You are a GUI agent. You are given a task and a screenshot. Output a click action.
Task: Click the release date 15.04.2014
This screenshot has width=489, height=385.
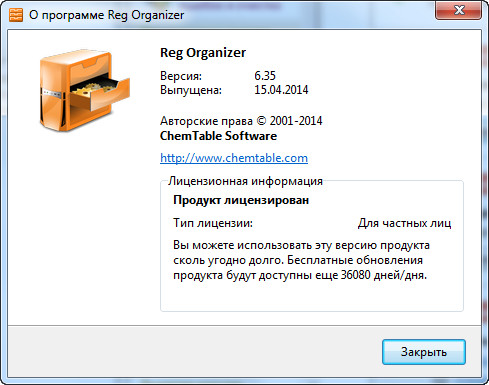coord(281,90)
